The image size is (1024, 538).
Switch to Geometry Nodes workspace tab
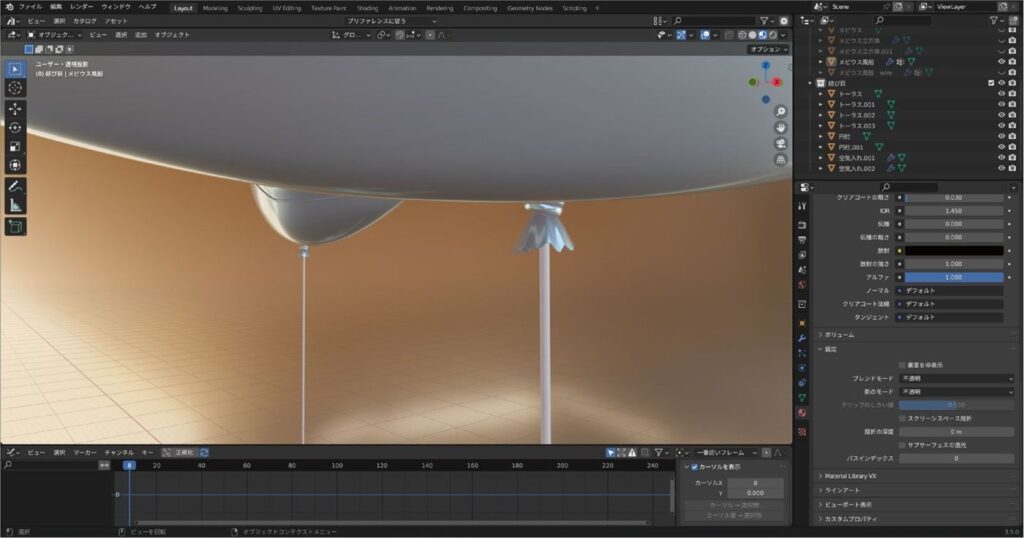pyautogui.click(x=530, y=8)
